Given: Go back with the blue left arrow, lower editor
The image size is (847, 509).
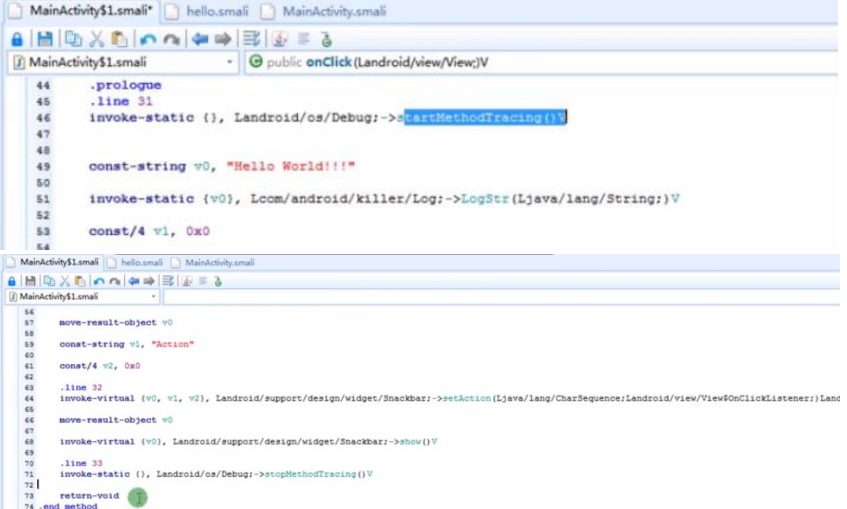Looking at the screenshot, I should [133, 281].
